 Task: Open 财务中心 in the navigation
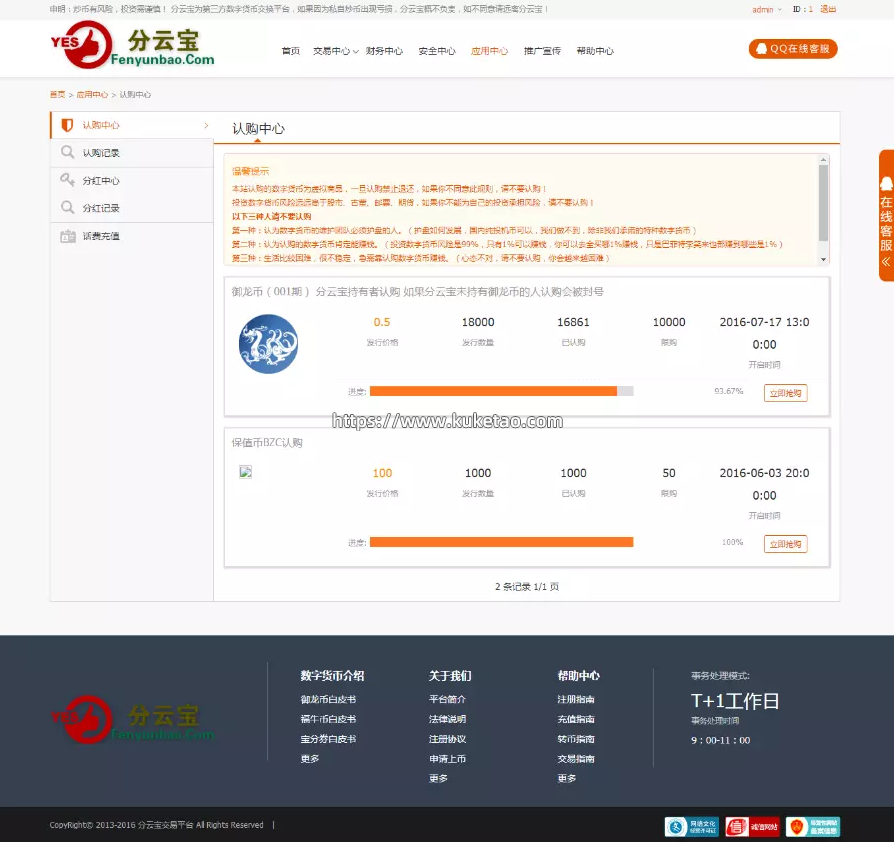[x=384, y=51]
